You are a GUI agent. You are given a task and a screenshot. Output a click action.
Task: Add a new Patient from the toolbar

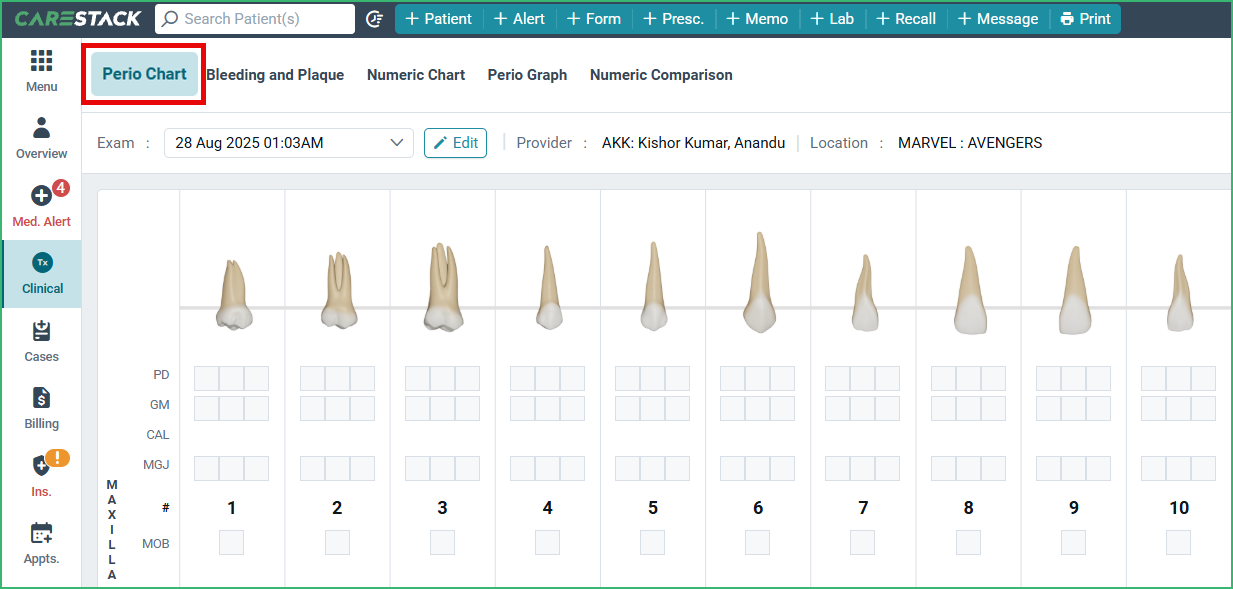(x=438, y=18)
